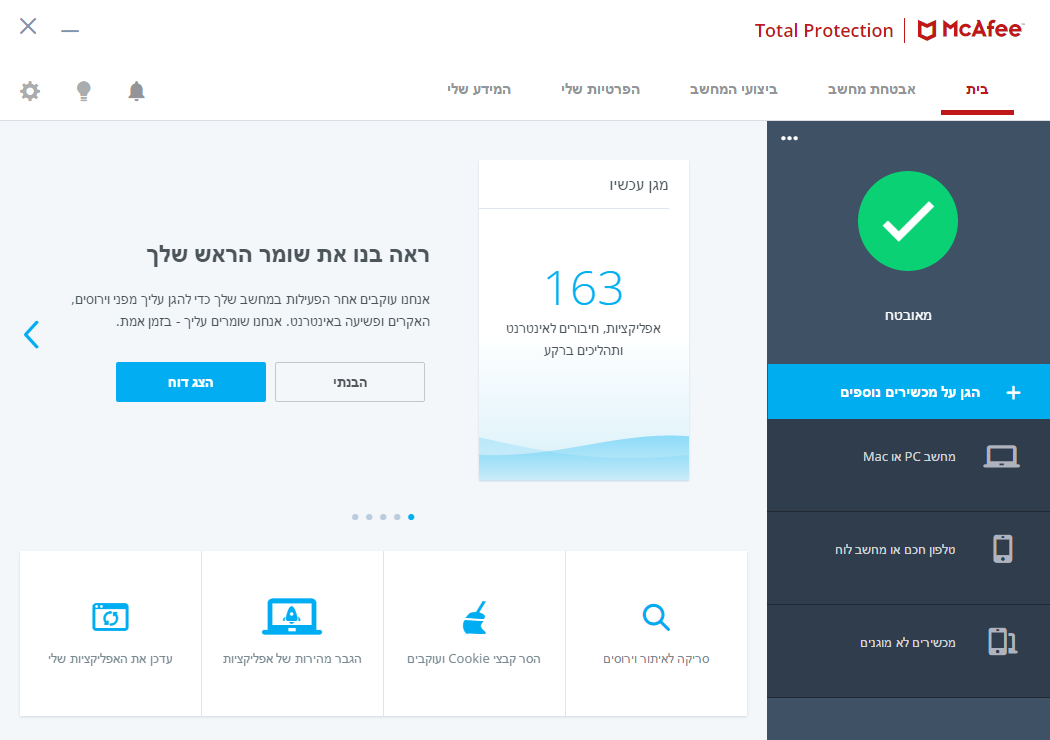Click the broom icon to remove cookies

(x=474, y=617)
